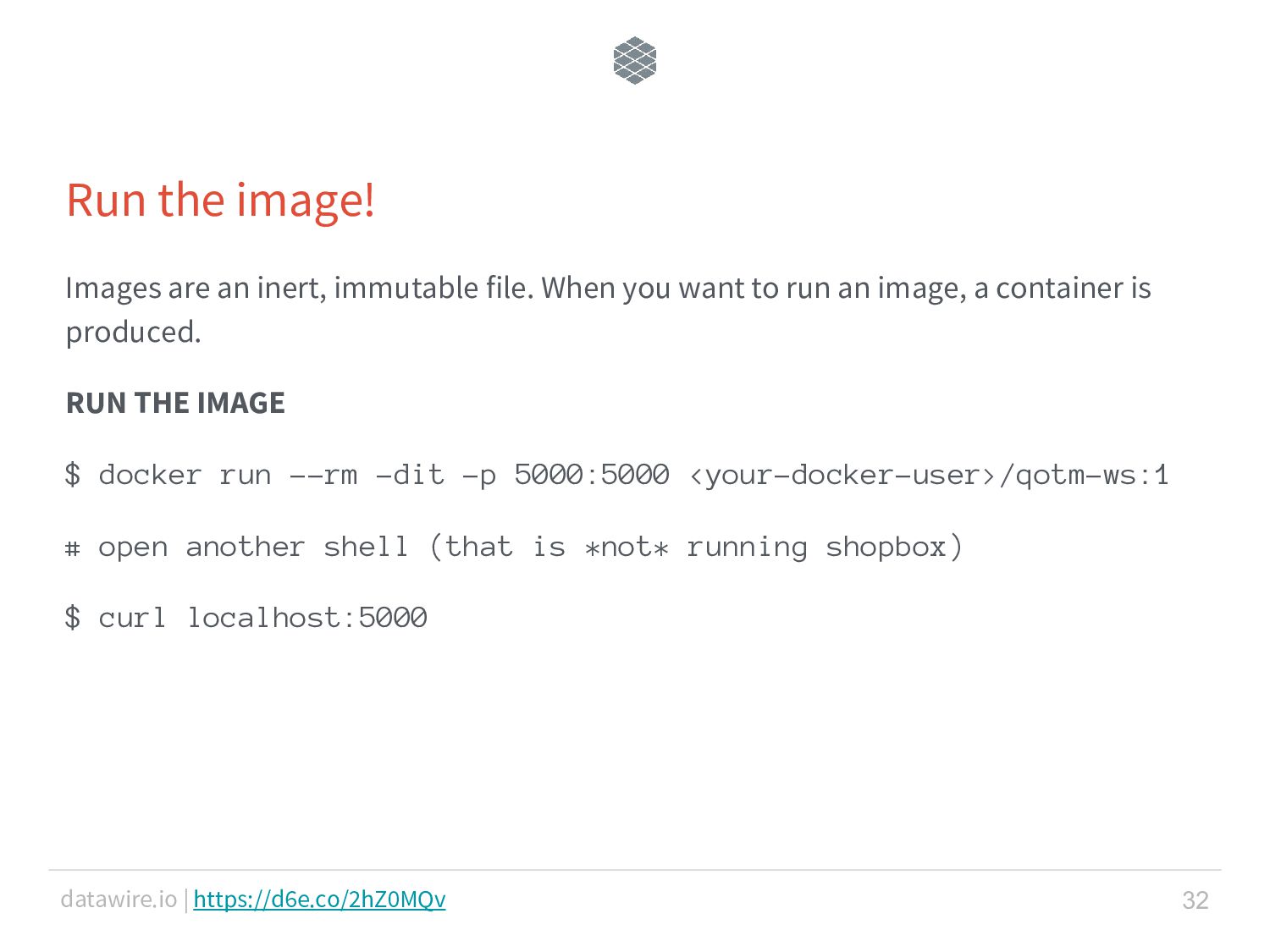
Task: Click slide number 32
Action: pos(1195,900)
